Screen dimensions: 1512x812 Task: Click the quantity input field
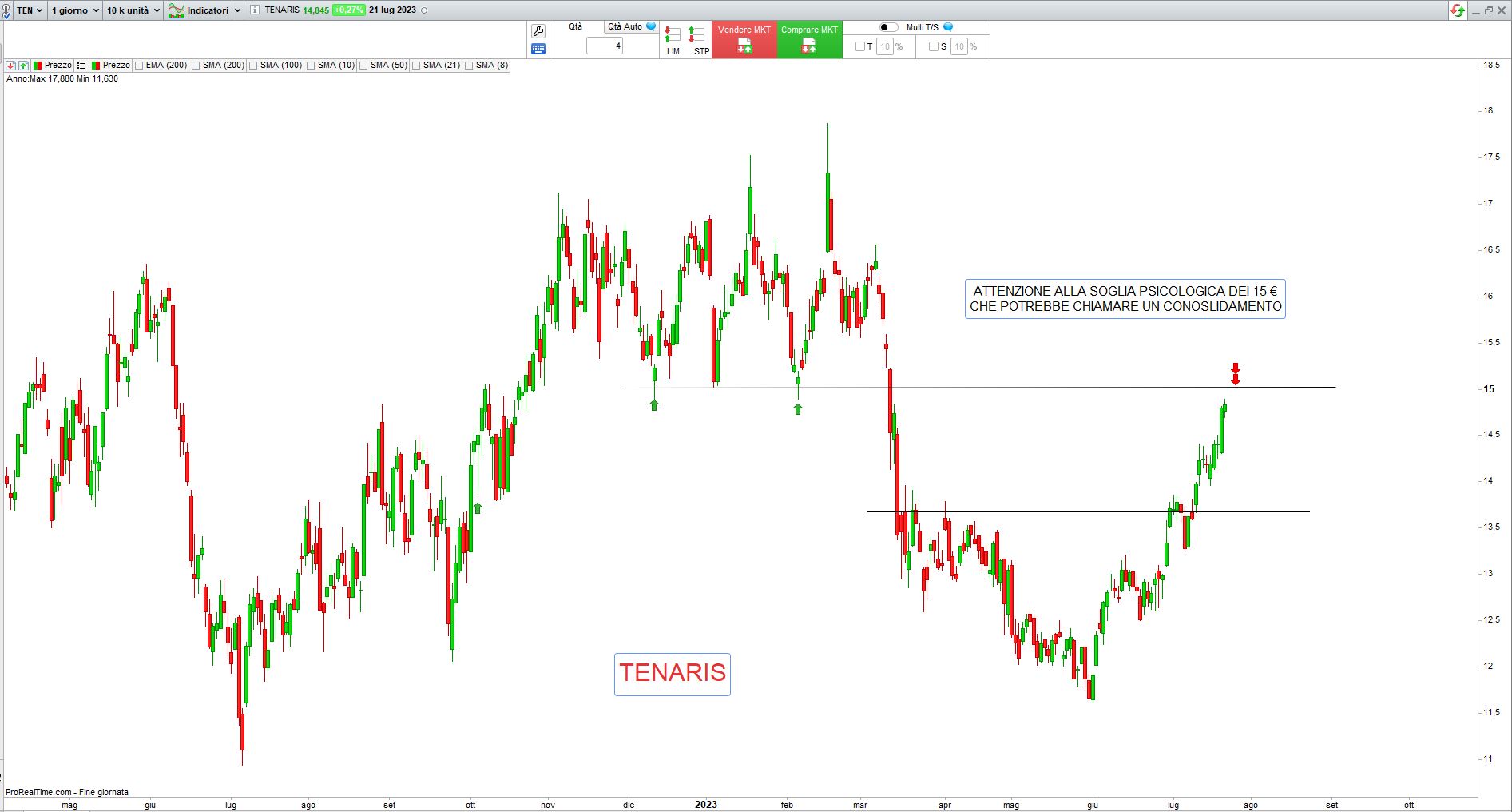[604, 46]
